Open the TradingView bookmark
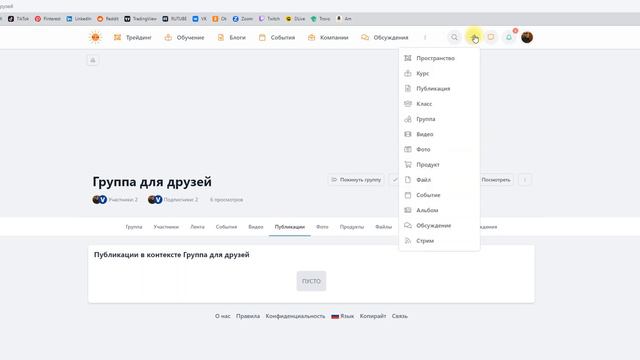640x360 pixels. pos(140,19)
